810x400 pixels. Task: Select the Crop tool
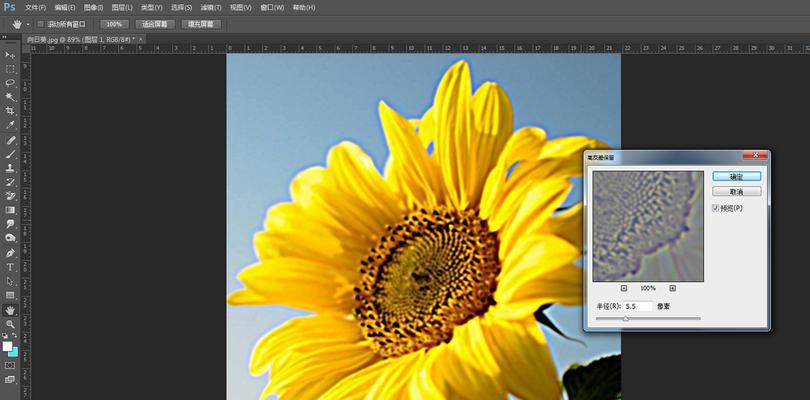click(10, 111)
